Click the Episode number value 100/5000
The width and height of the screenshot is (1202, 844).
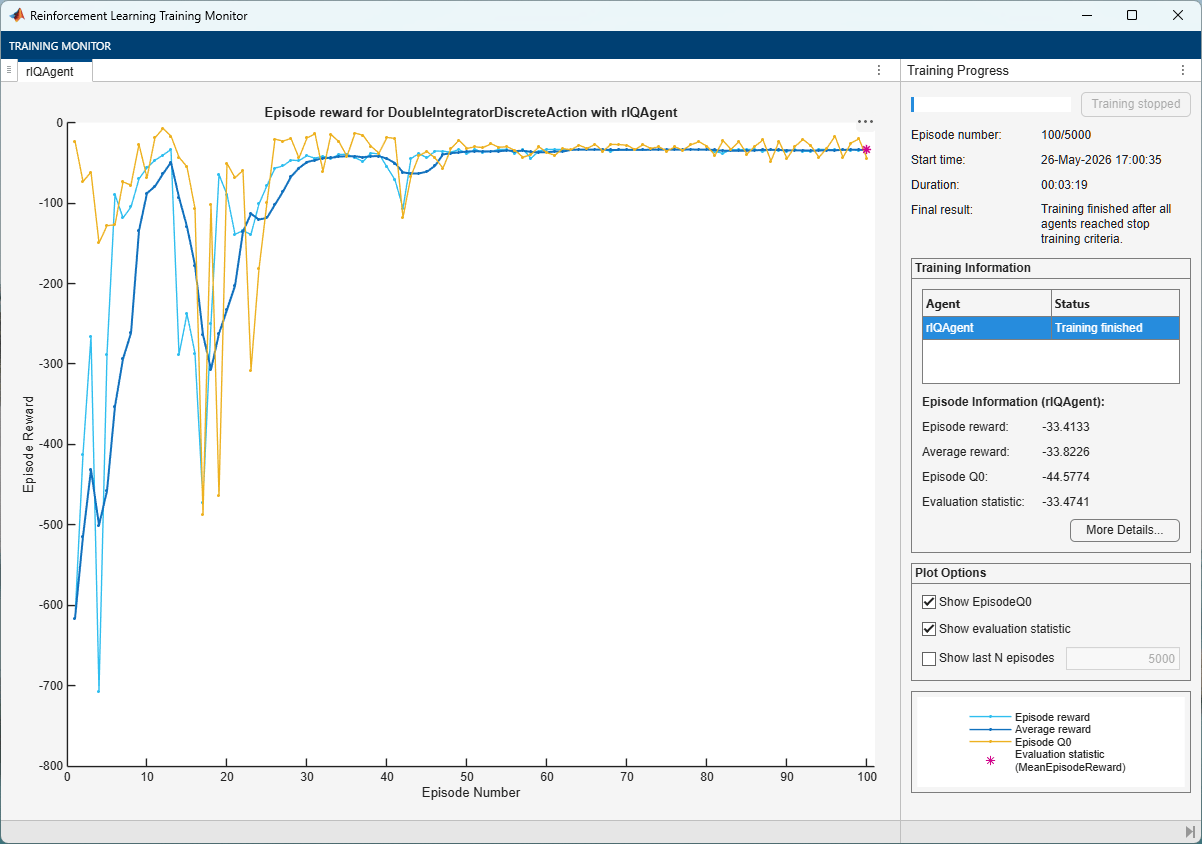(x=1068, y=134)
